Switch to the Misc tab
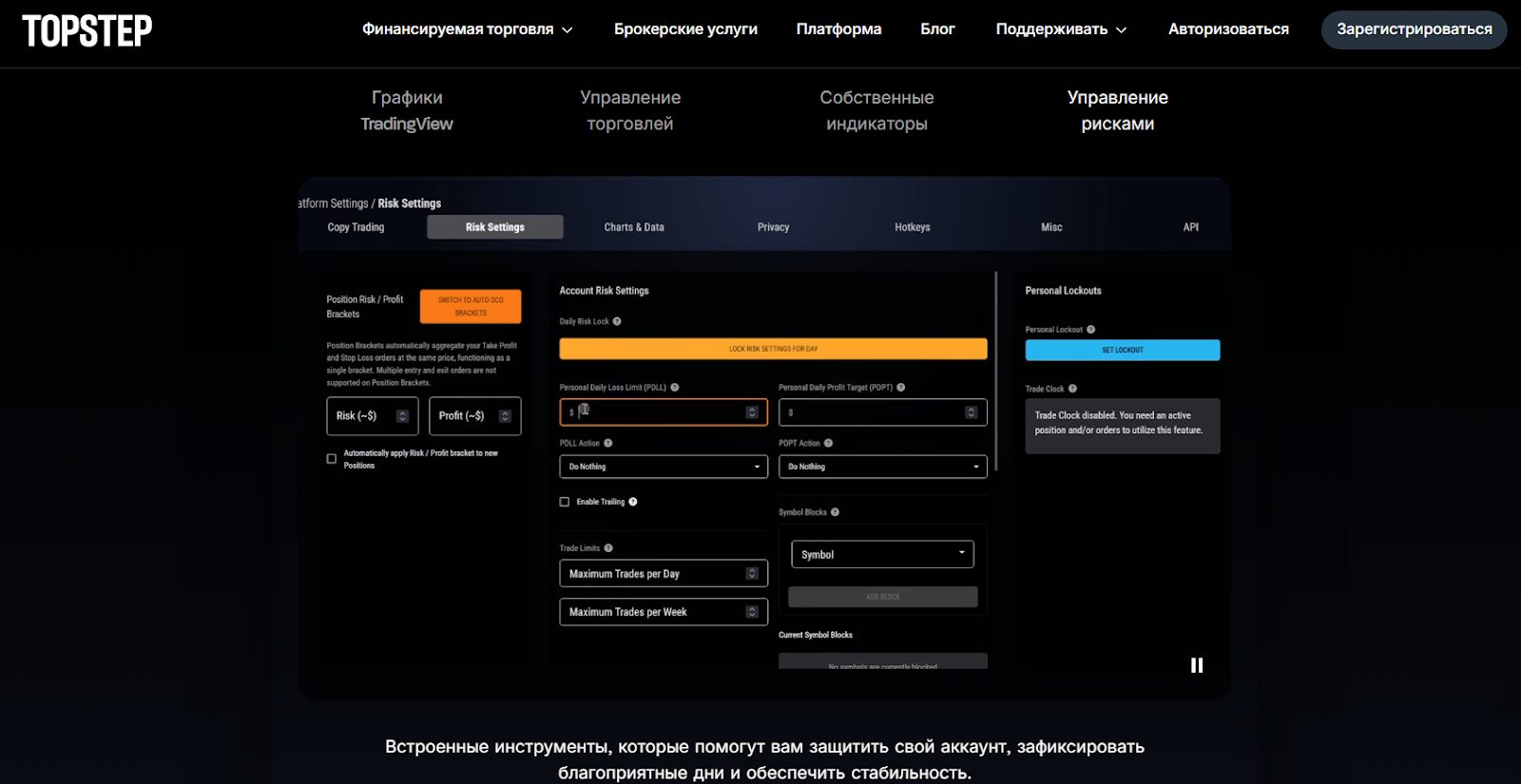 [1051, 227]
